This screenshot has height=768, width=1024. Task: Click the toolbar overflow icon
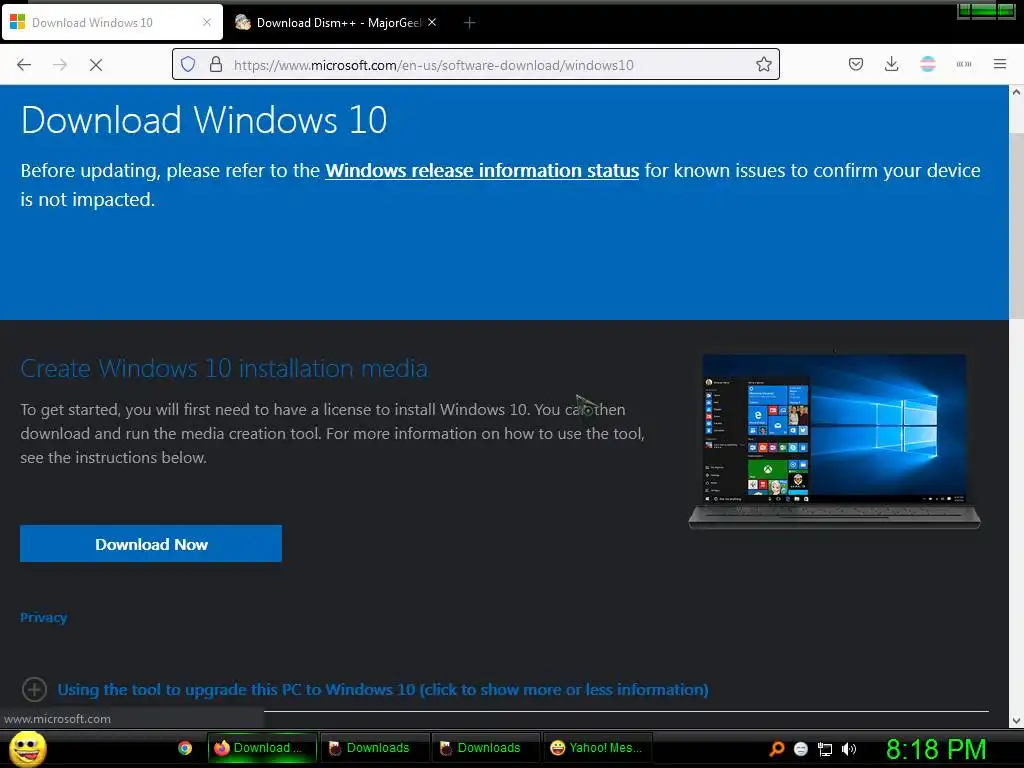963,64
